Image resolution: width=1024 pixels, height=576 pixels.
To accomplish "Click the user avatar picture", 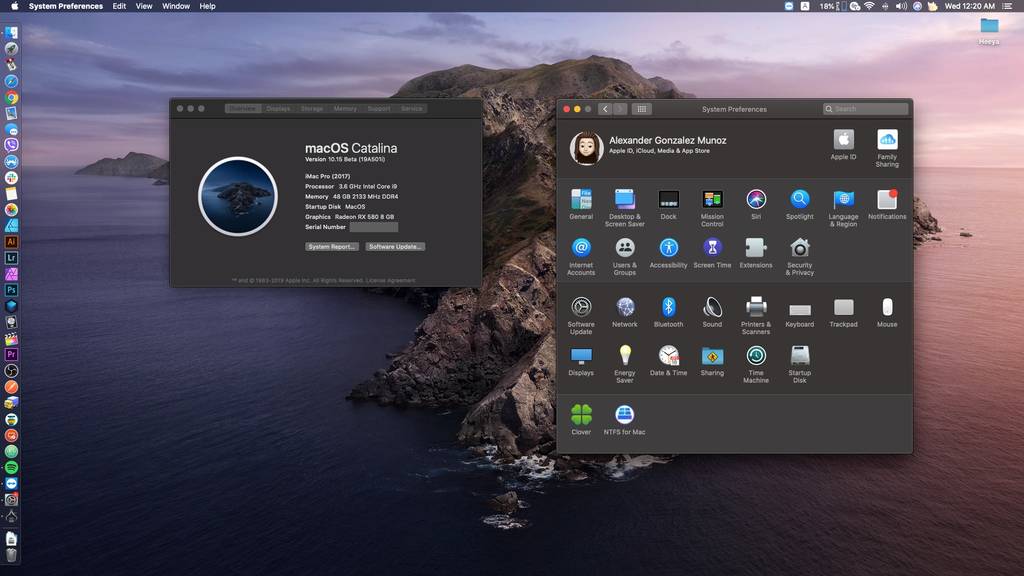I will click(x=586, y=148).
